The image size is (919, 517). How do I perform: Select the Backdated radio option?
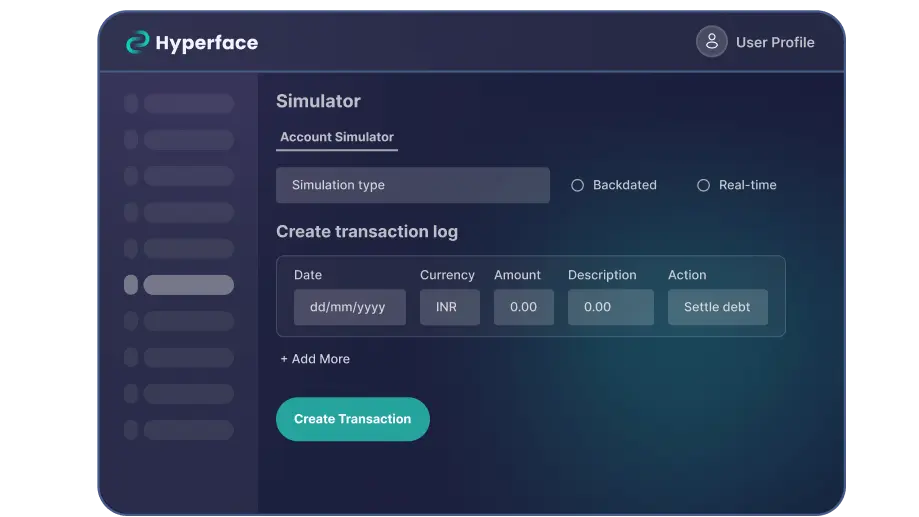point(577,185)
